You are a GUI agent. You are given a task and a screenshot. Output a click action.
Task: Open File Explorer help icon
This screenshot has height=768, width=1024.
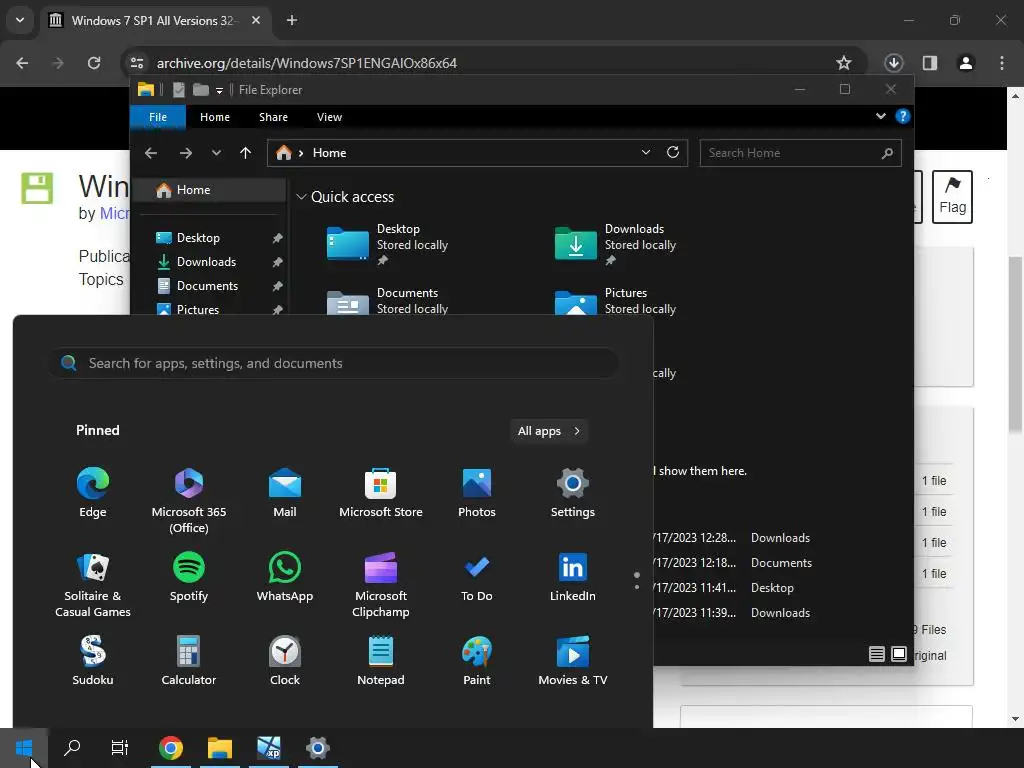coord(903,116)
